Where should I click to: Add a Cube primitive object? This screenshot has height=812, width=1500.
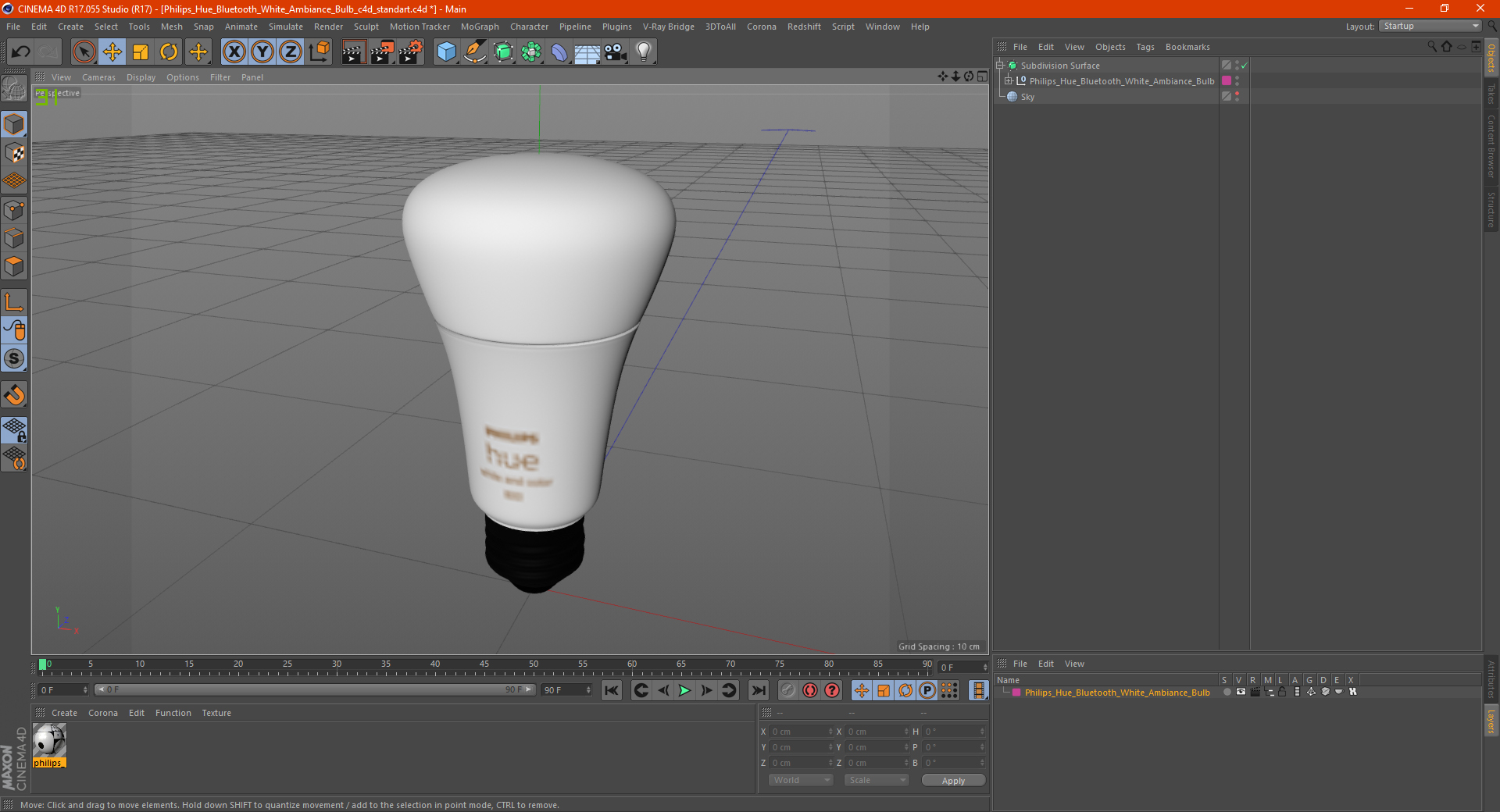[446, 52]
